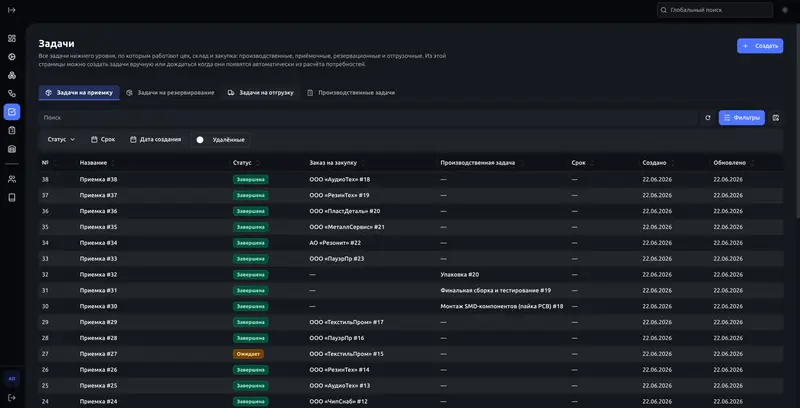Open order АО «Резонит» #22
This screenshot has width=800, height=408.
click(335, 243)
